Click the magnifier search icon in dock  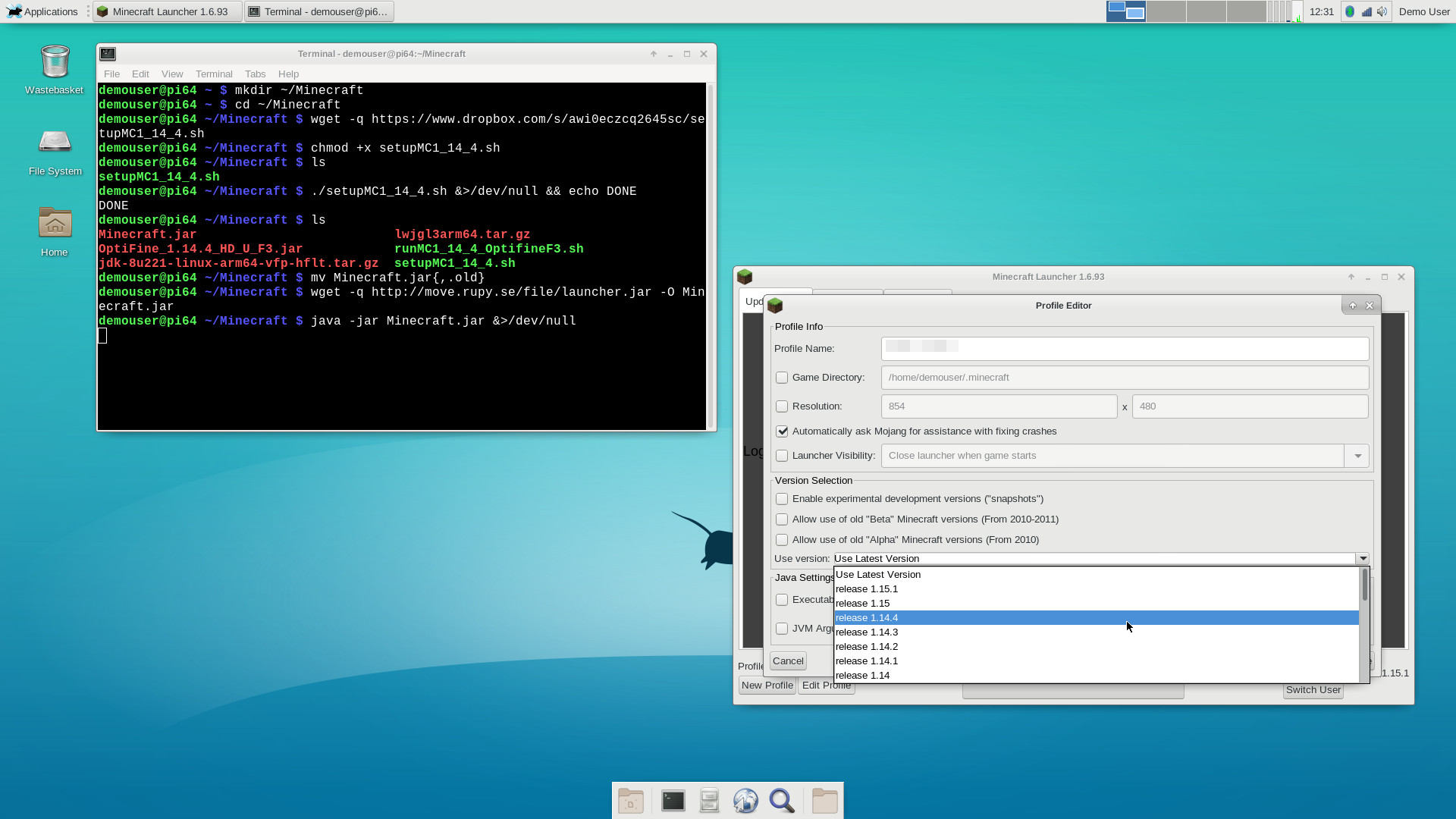point(782,801)
